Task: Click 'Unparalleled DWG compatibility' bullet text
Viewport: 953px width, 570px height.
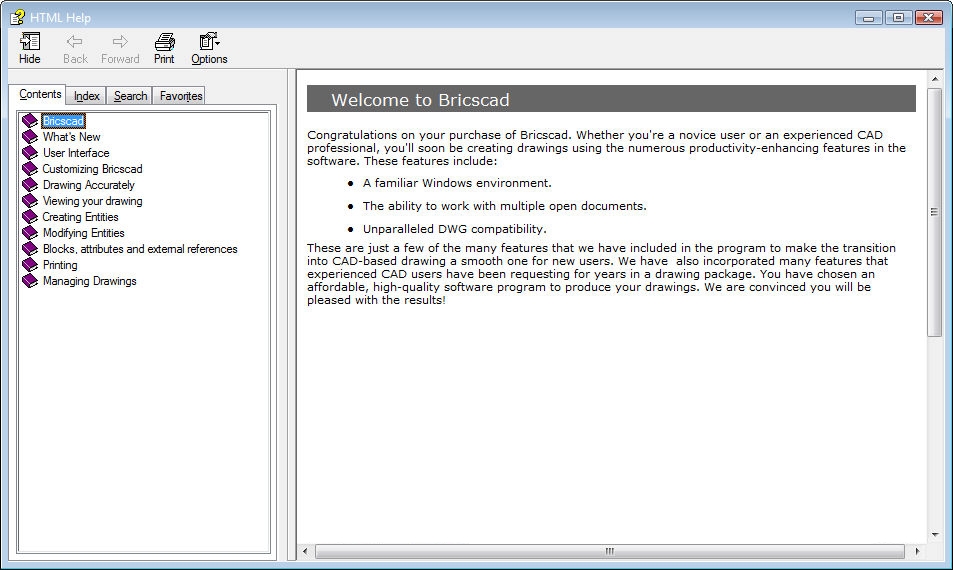Action: click(455, 229)
